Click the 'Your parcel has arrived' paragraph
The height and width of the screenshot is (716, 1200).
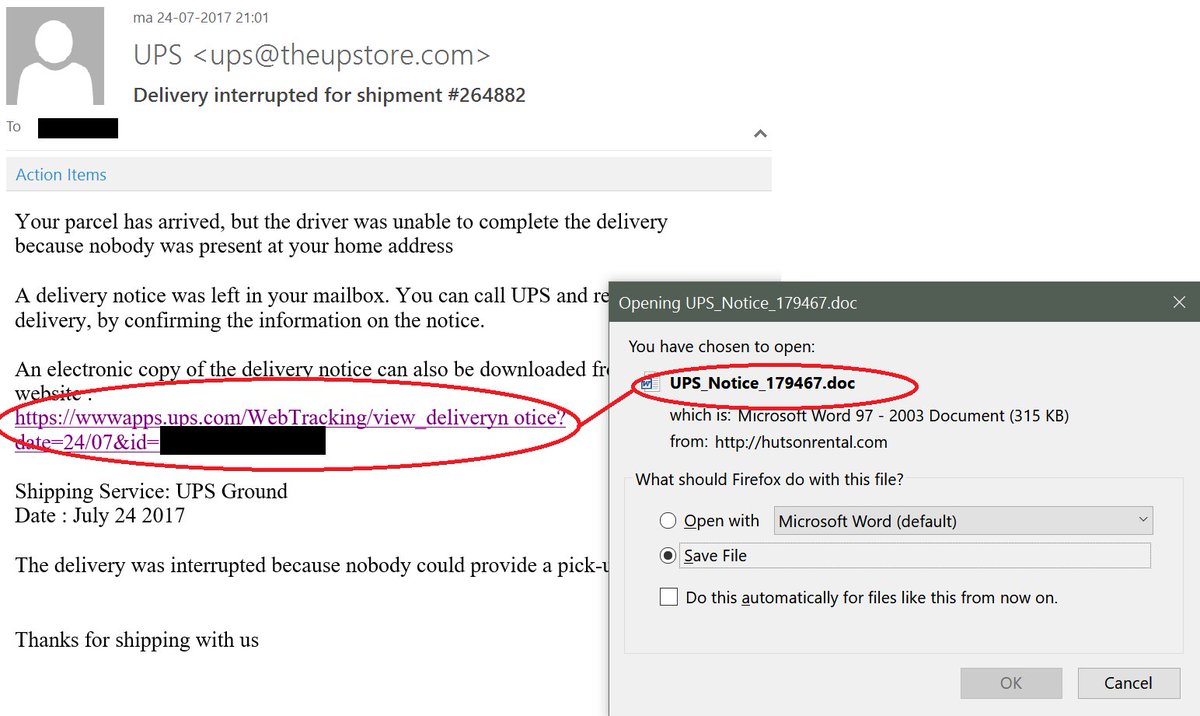coord(341,233)
